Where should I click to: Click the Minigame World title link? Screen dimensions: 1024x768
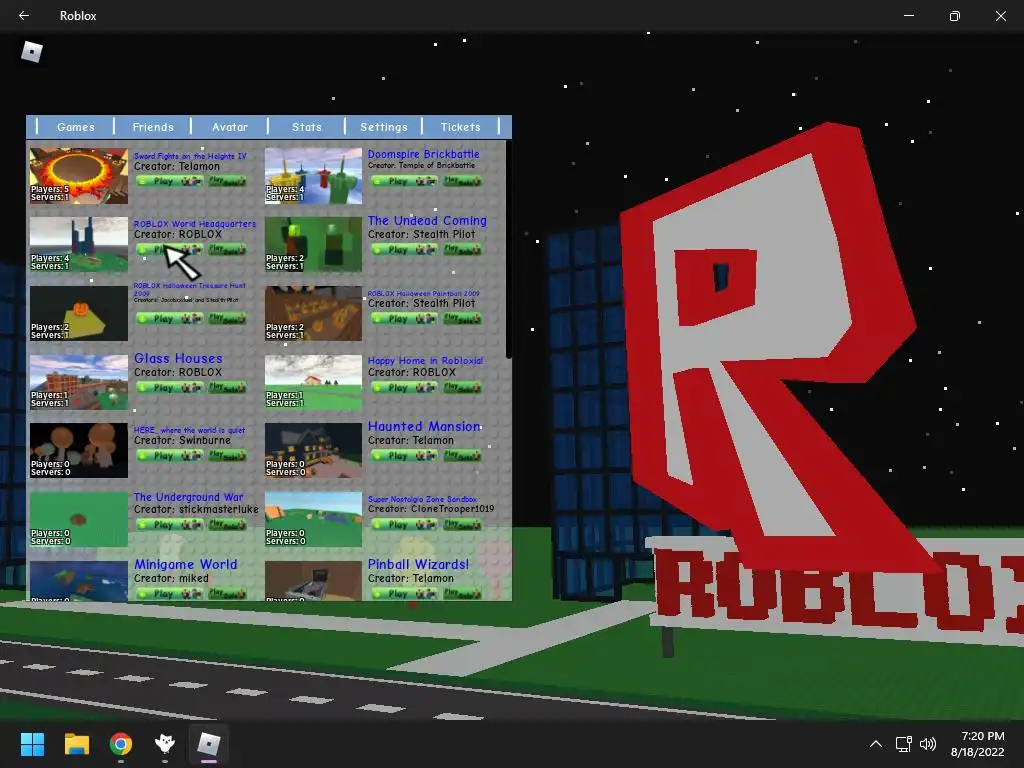(185, 564)
